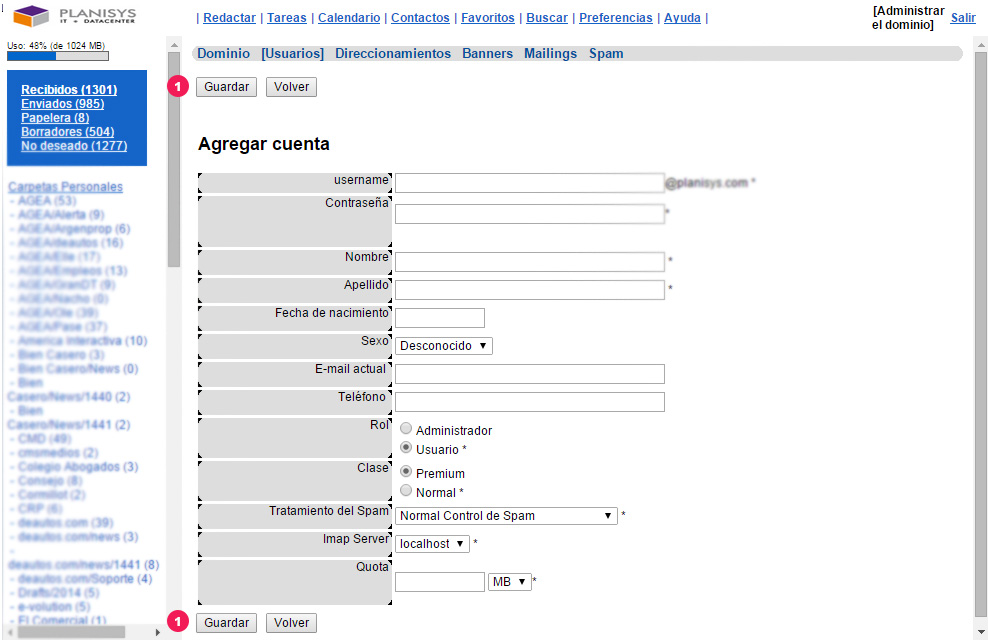Open the Colegio Abogados (3) folder

[x=78, y=467]
